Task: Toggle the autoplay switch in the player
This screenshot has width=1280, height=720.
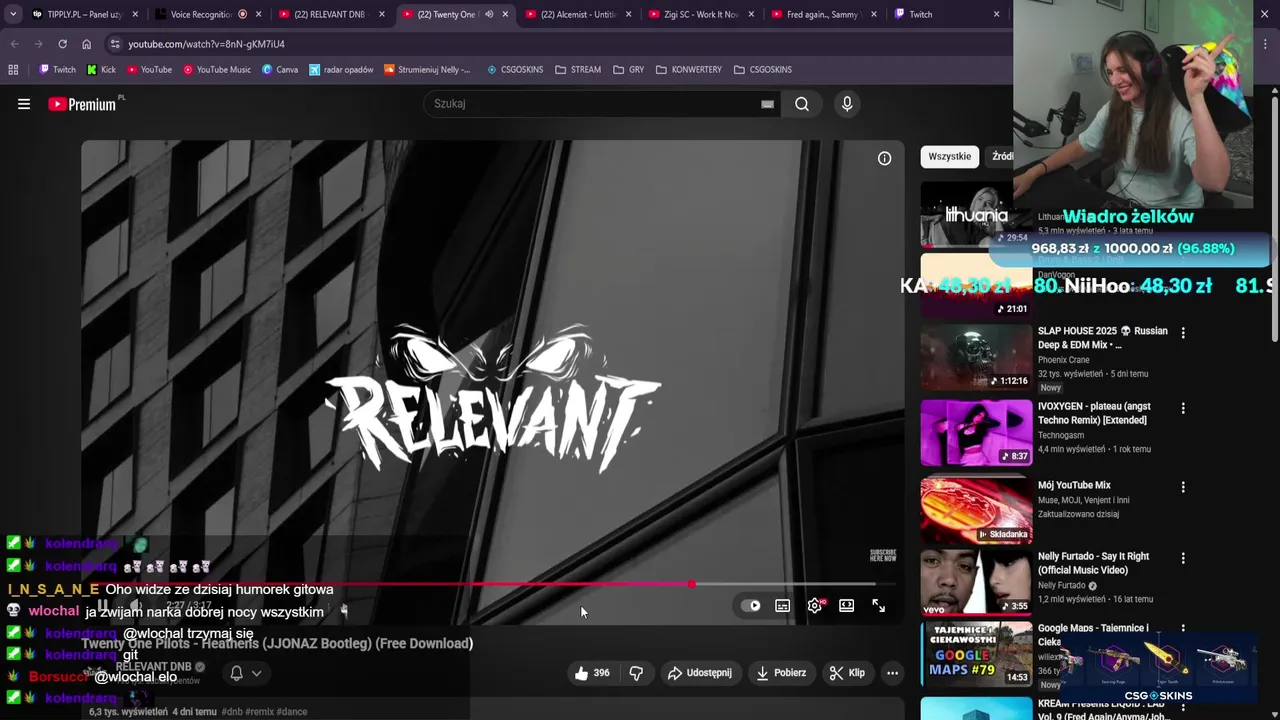Action: point(750,605)
